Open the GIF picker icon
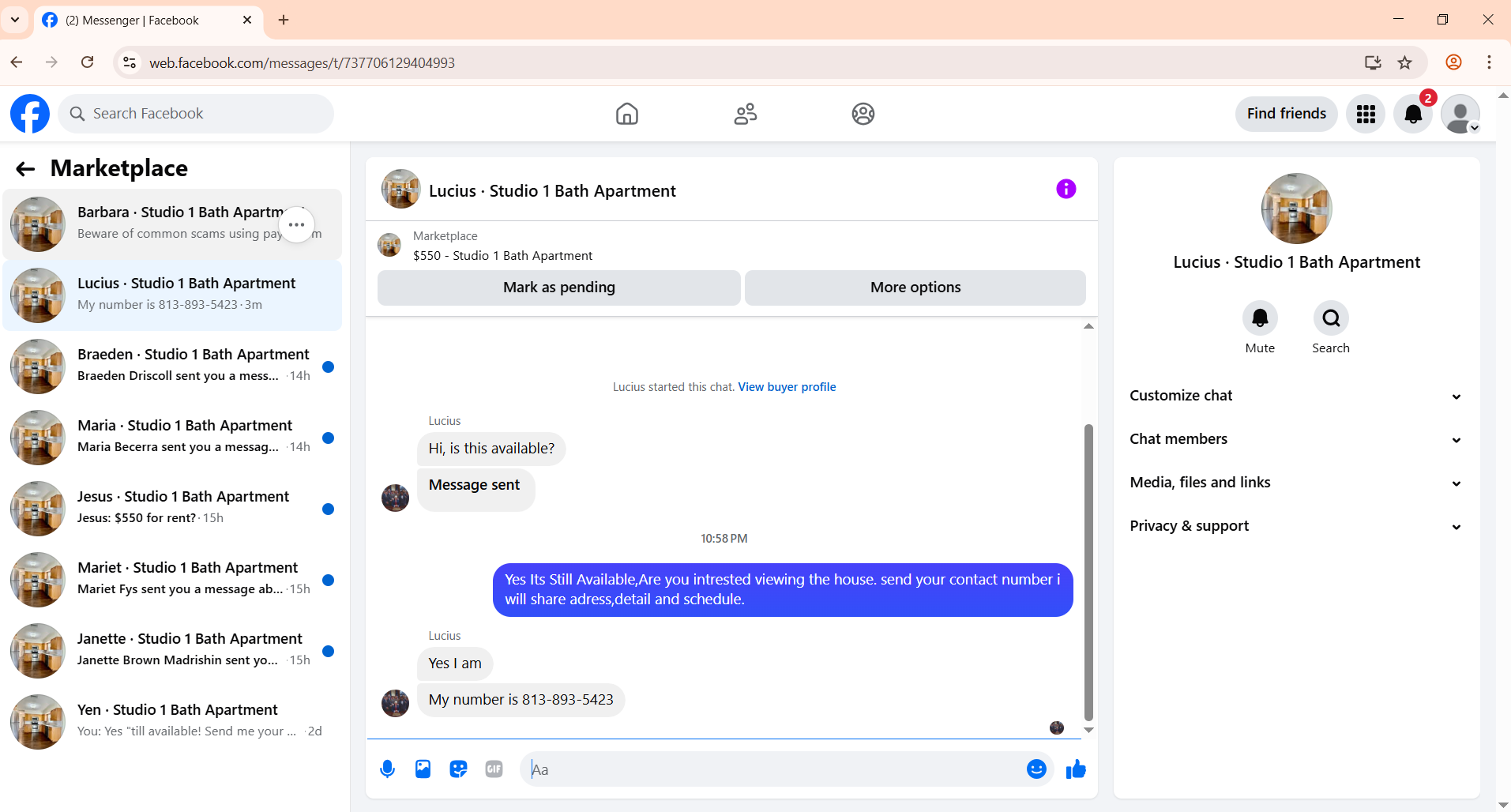This screenshot has height=812, width=1511. [494, 769]
